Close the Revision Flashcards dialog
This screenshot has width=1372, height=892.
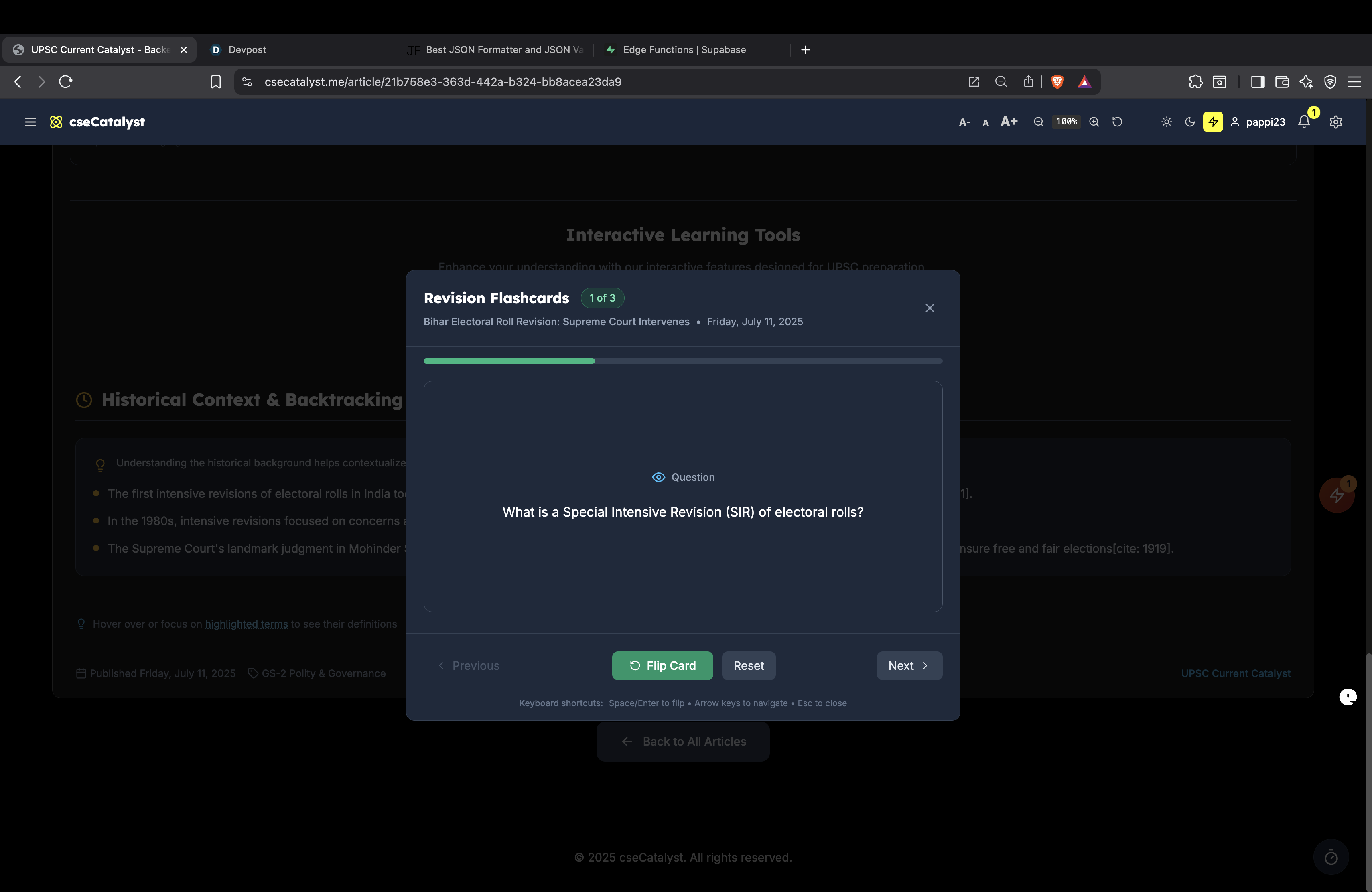tap(929, 308)
